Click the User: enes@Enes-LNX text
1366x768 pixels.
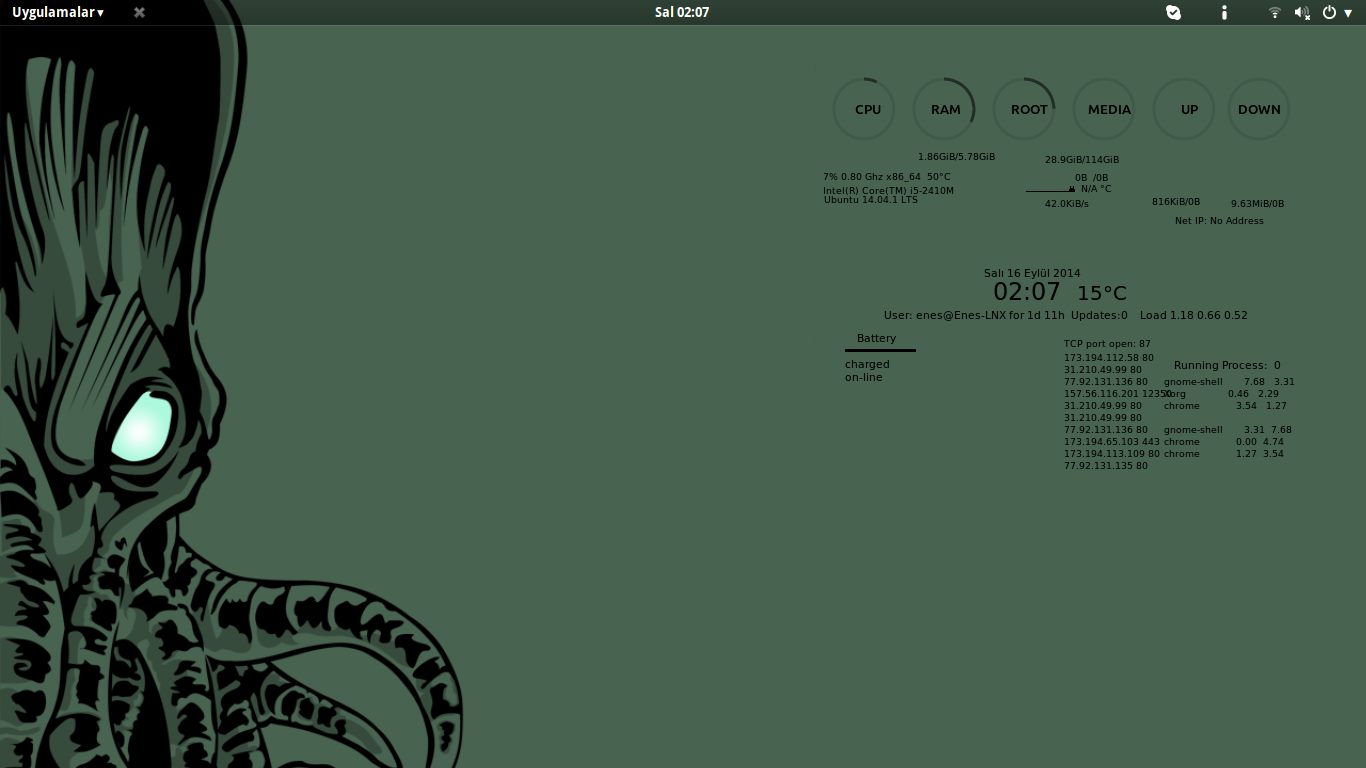coord(944,315)
